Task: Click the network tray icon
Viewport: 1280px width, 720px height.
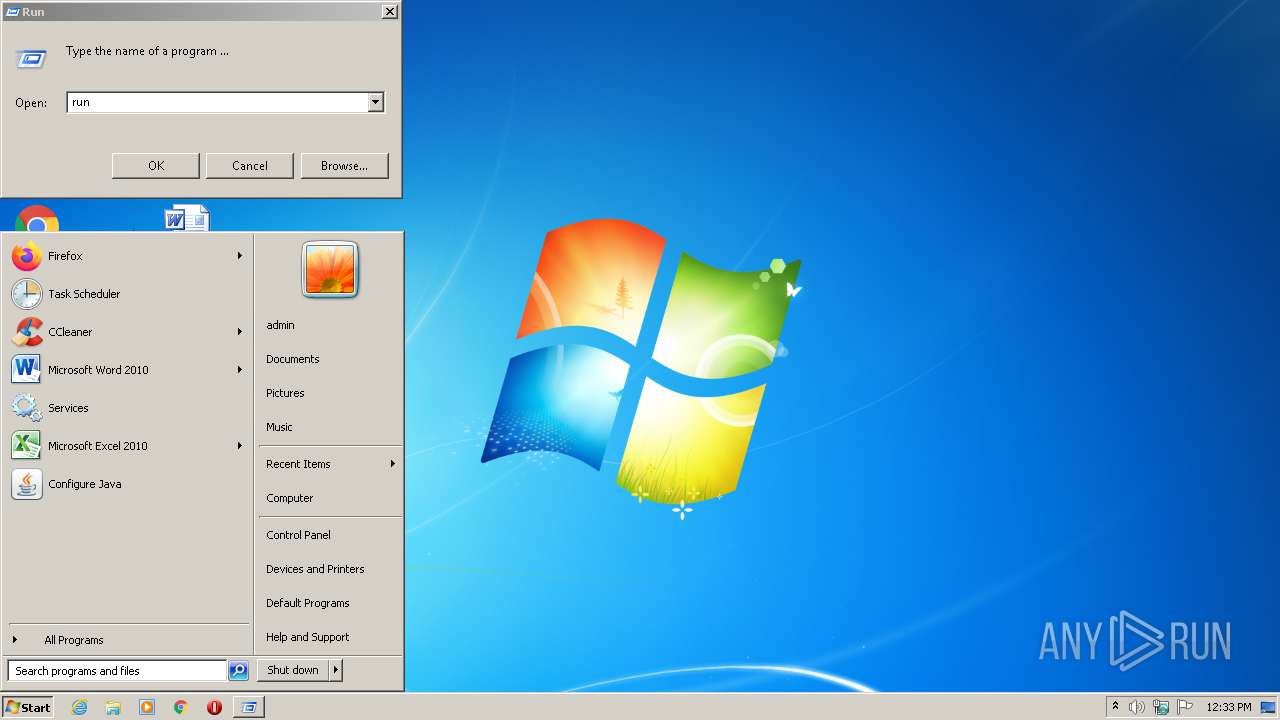Action: tap(1161, 707)
